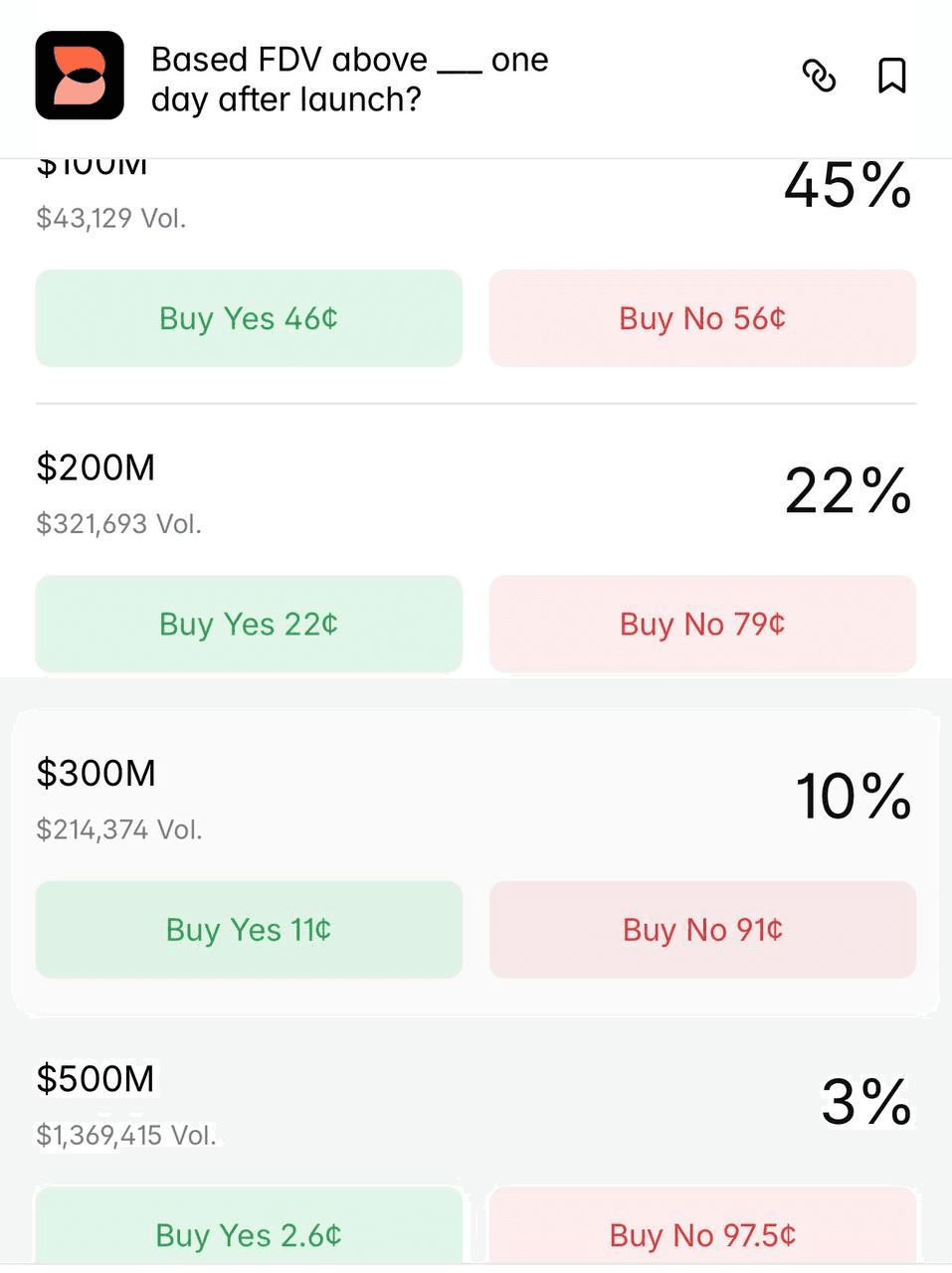This screenshot has height=1273, width=952.
Task: Choose Buy No 91¢ for $300M
Action: pos(702,929)
